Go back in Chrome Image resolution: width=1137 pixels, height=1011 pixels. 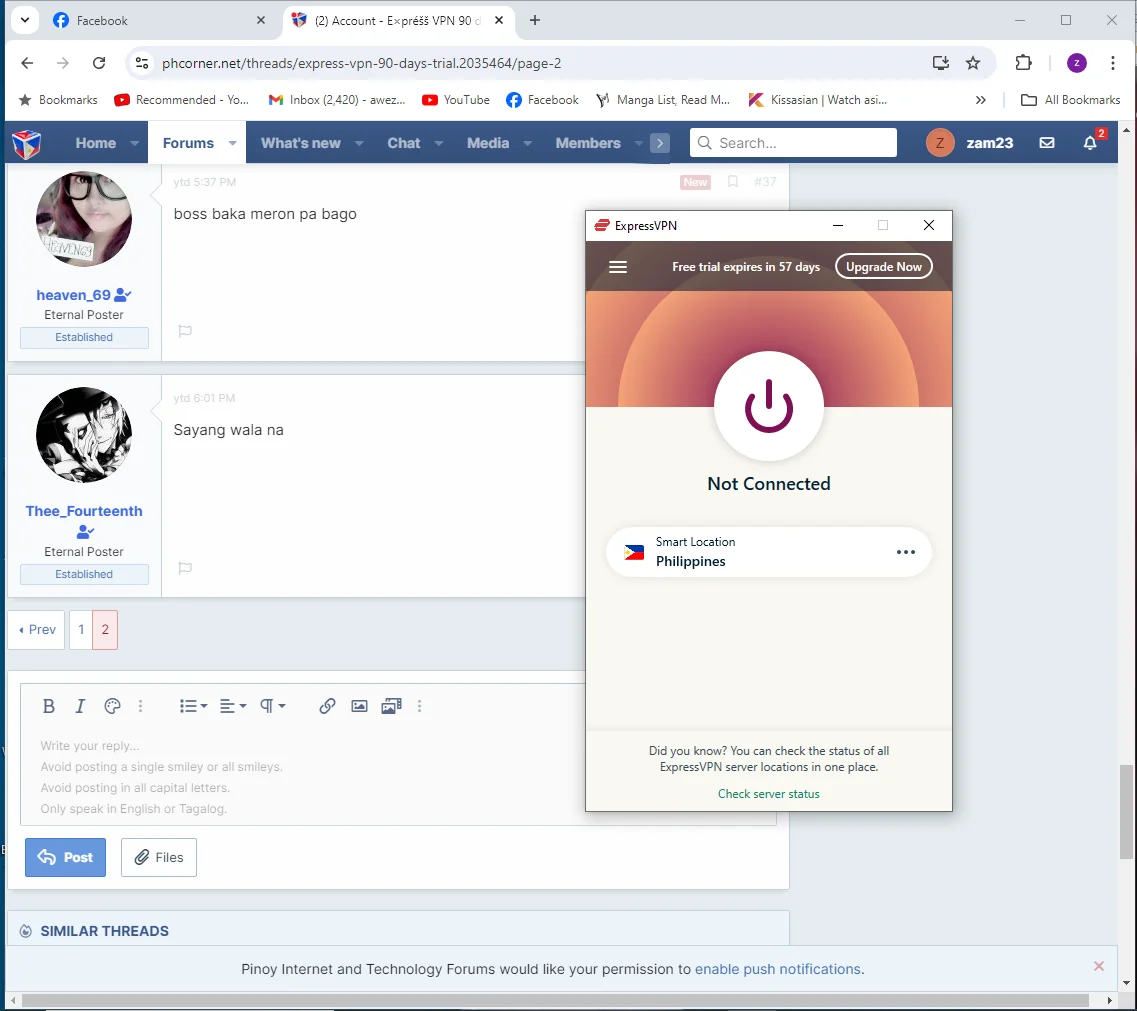[x=27, y=63]
